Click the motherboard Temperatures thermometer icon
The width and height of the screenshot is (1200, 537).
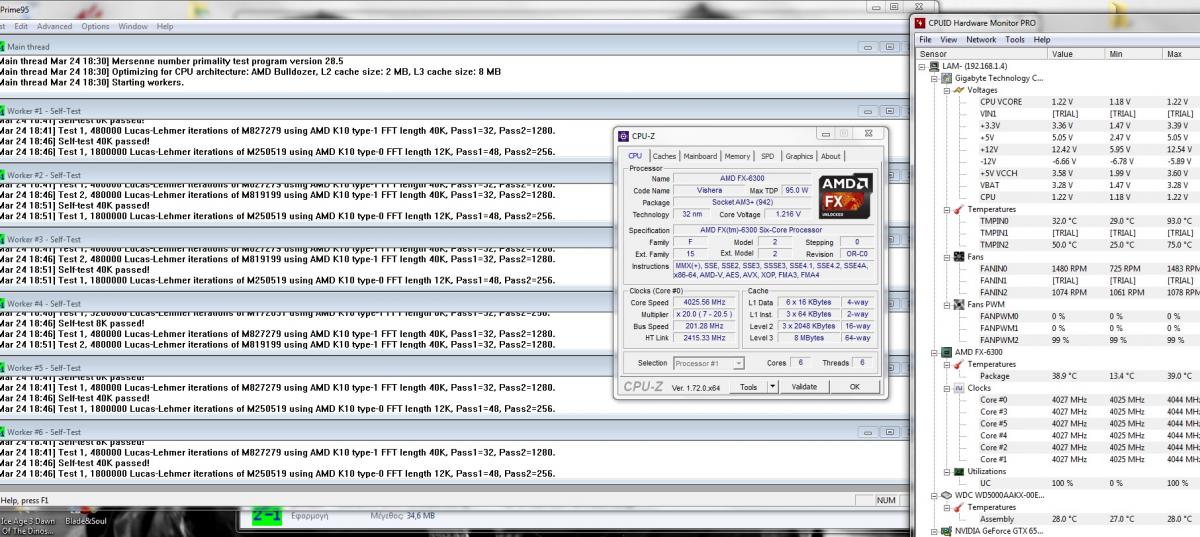pyautogui.click(x=960, y=209)
